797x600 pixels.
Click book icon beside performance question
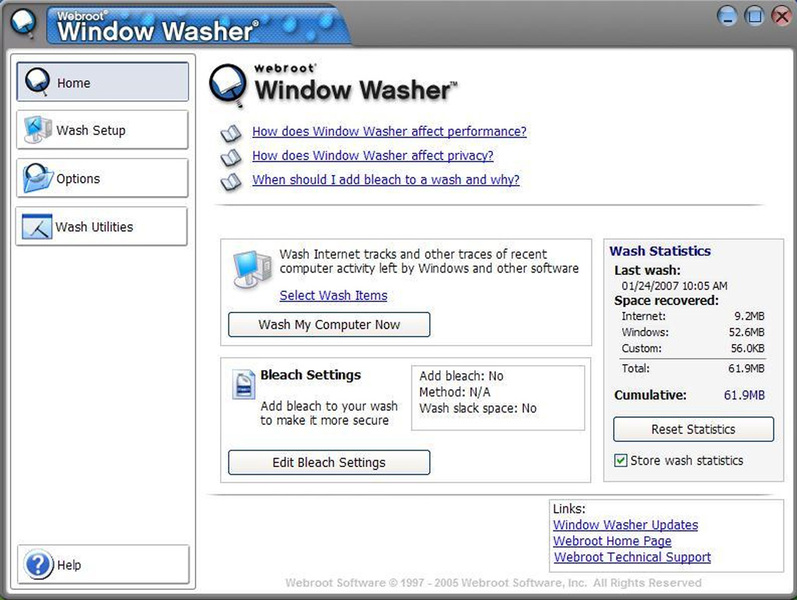pos(231,134)
